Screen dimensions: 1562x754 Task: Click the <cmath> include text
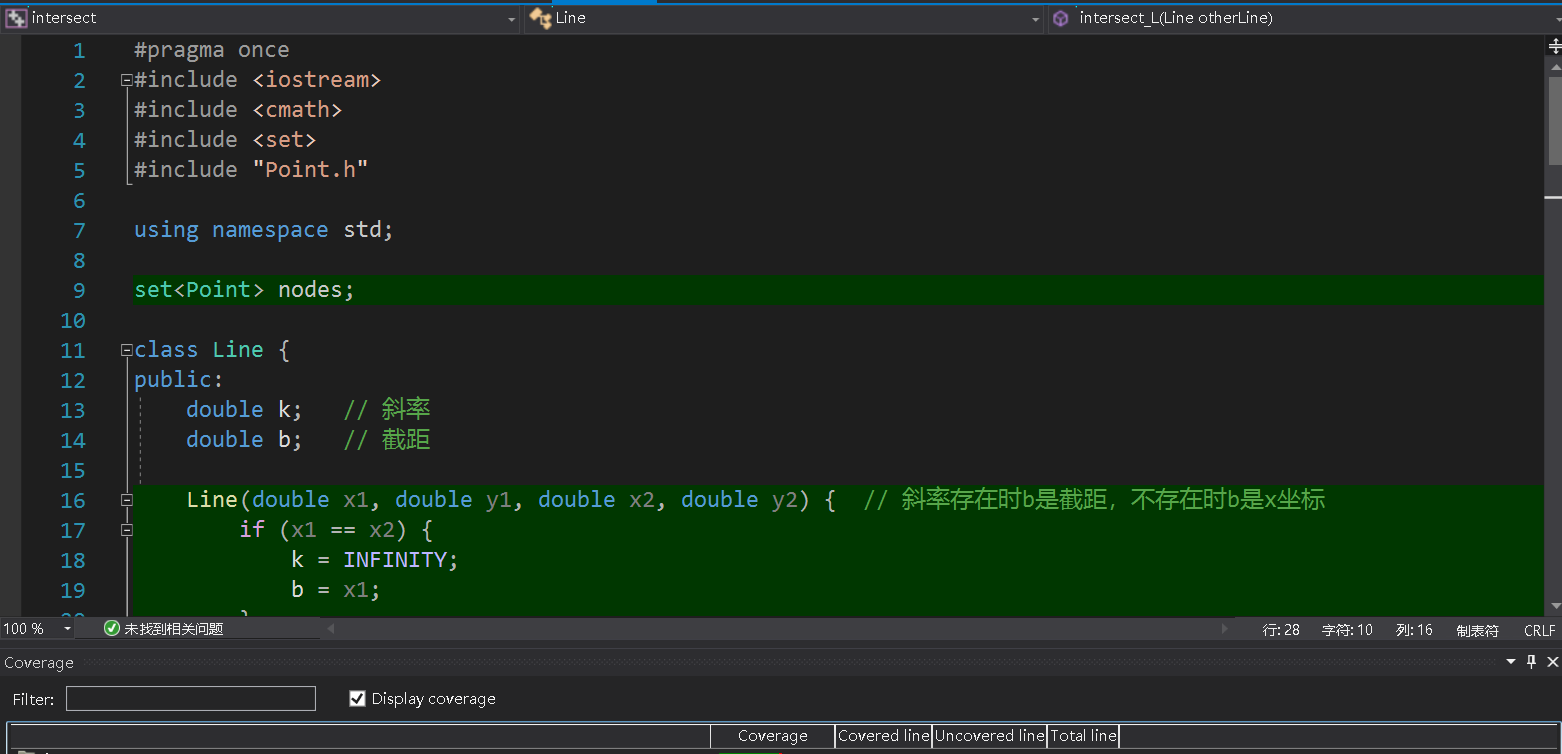coord(297,110)
